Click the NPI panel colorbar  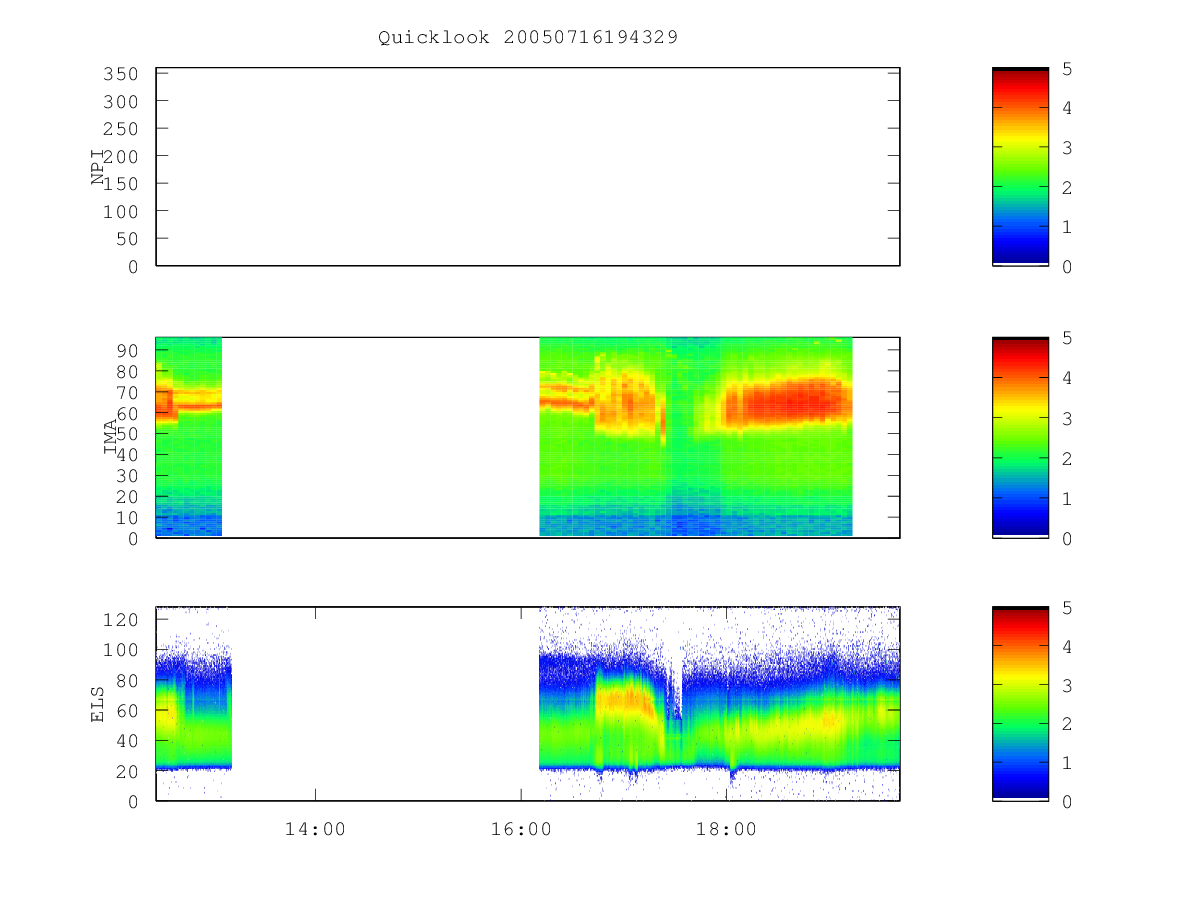tap(1020, 167)
